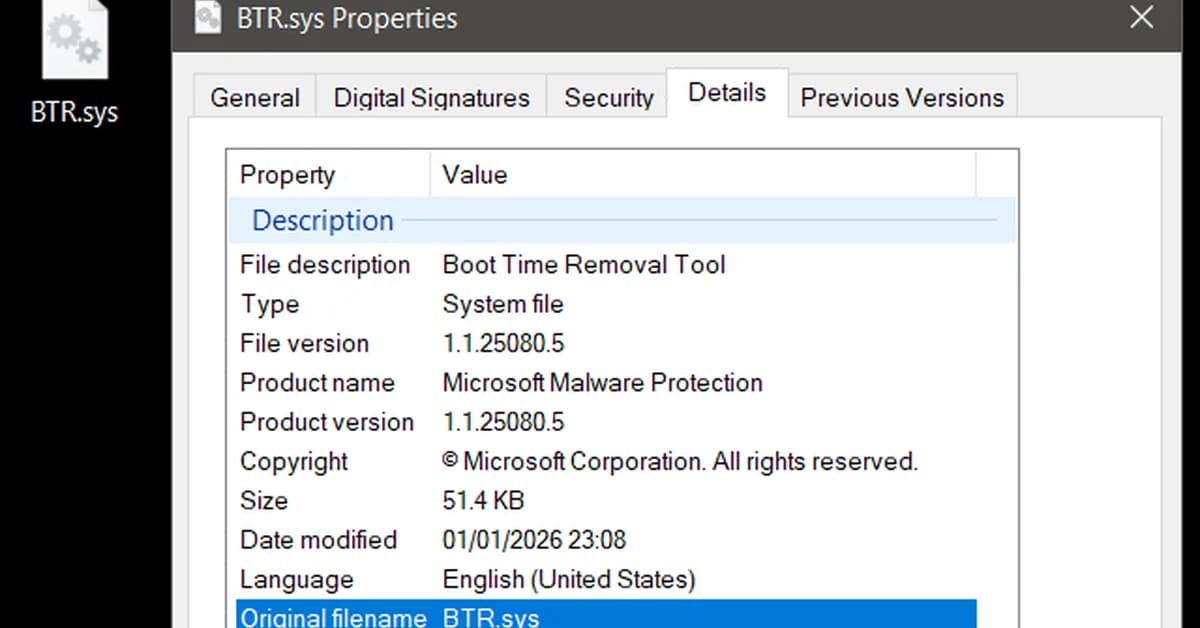Select the highlighted Original filename row
Image resolution: width=1200 pixels, height=628 pixels.
pos(606,615)
